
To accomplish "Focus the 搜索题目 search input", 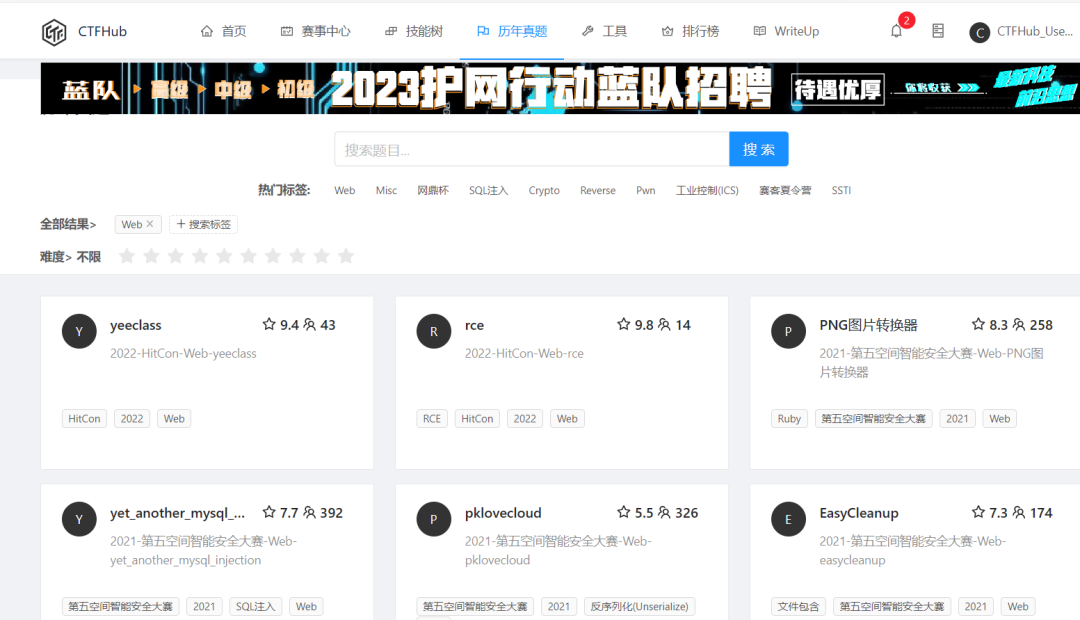I will (532, 149).
